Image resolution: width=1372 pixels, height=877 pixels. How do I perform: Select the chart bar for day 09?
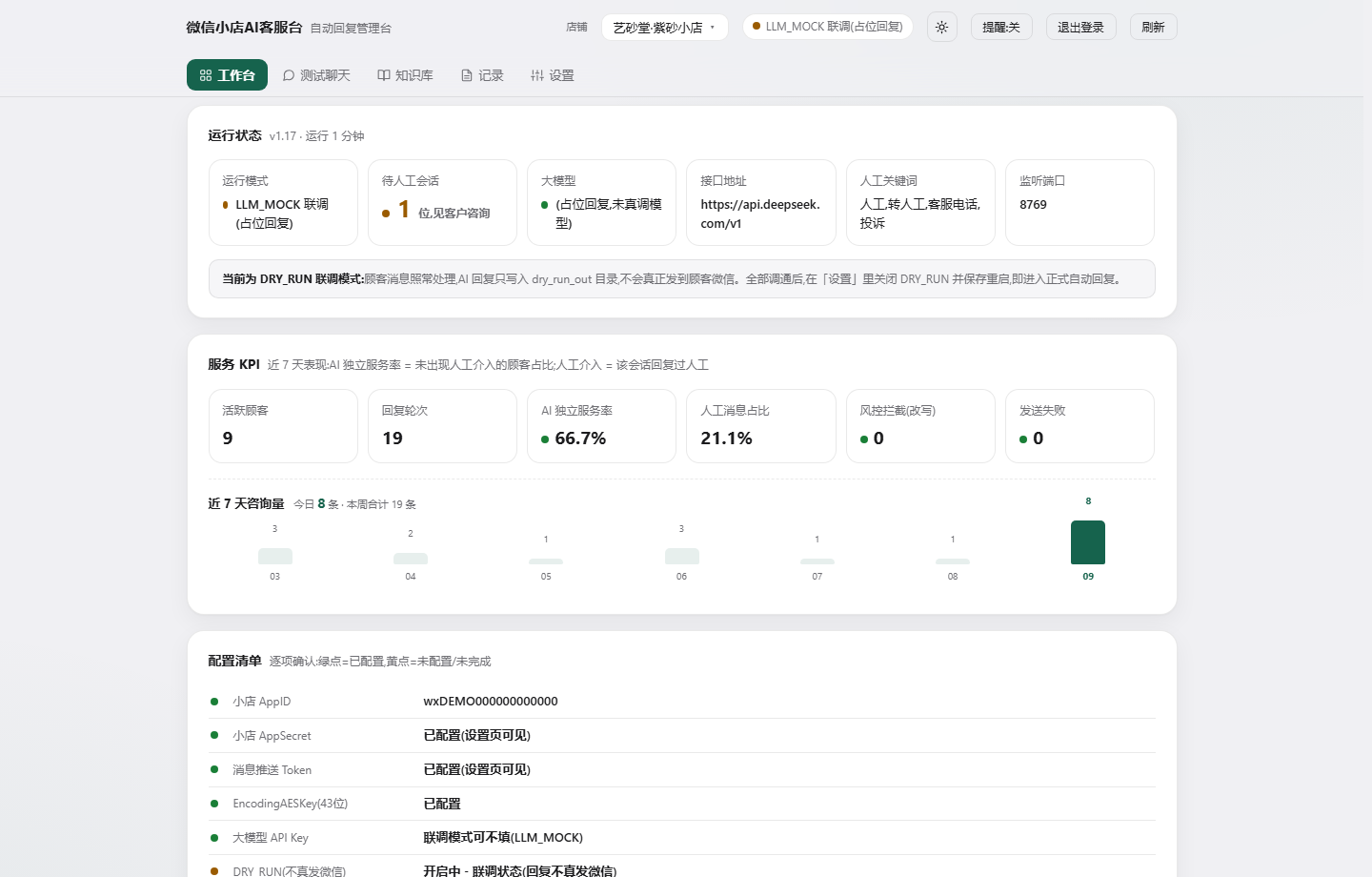(x=1088, y=542)
